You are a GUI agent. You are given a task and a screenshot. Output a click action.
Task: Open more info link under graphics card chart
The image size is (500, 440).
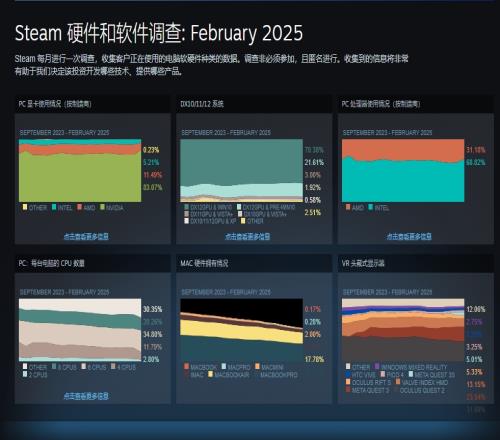click(x=86, y=236)
